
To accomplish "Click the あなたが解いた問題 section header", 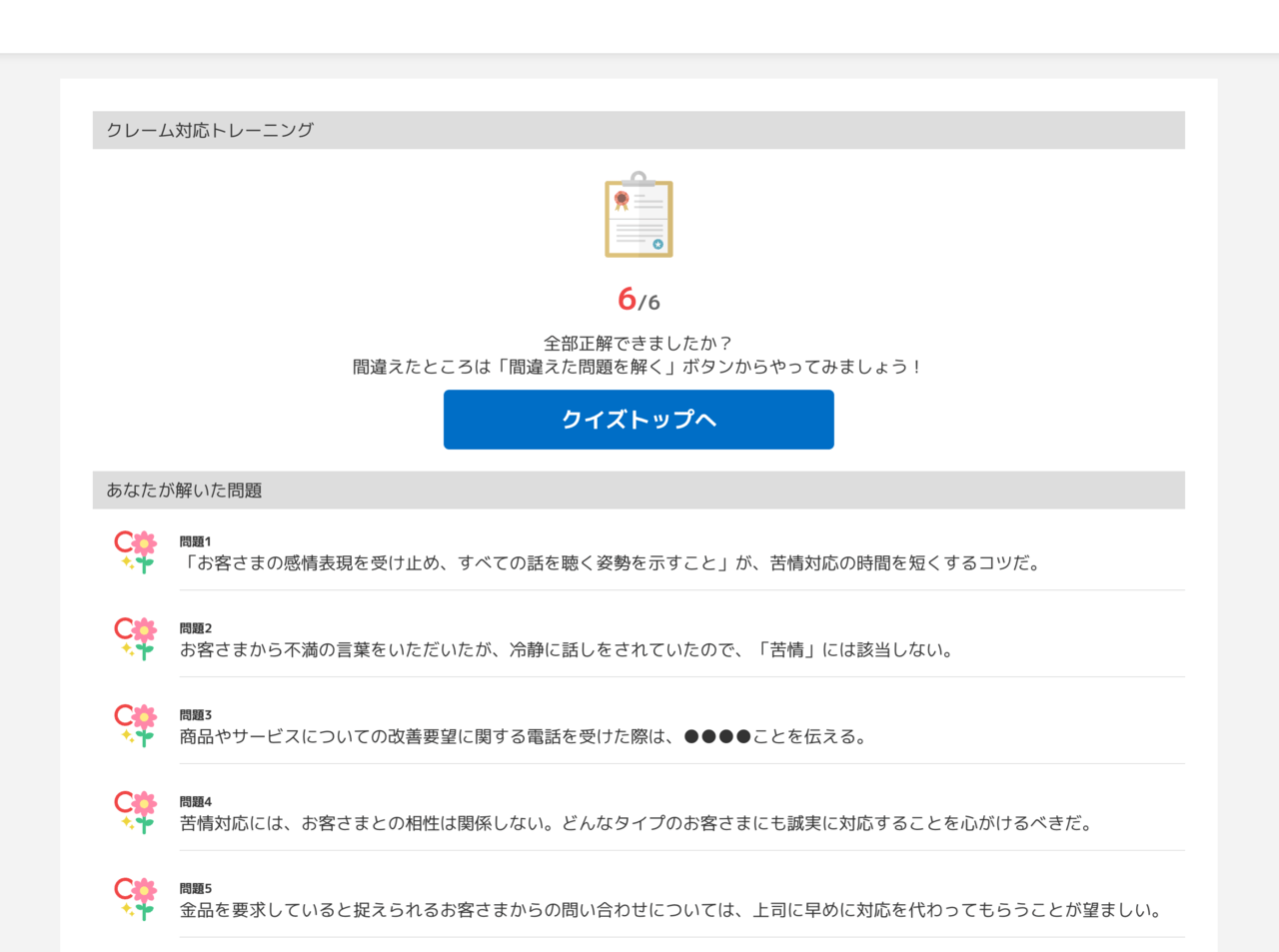I will click(x=639, y=490).
